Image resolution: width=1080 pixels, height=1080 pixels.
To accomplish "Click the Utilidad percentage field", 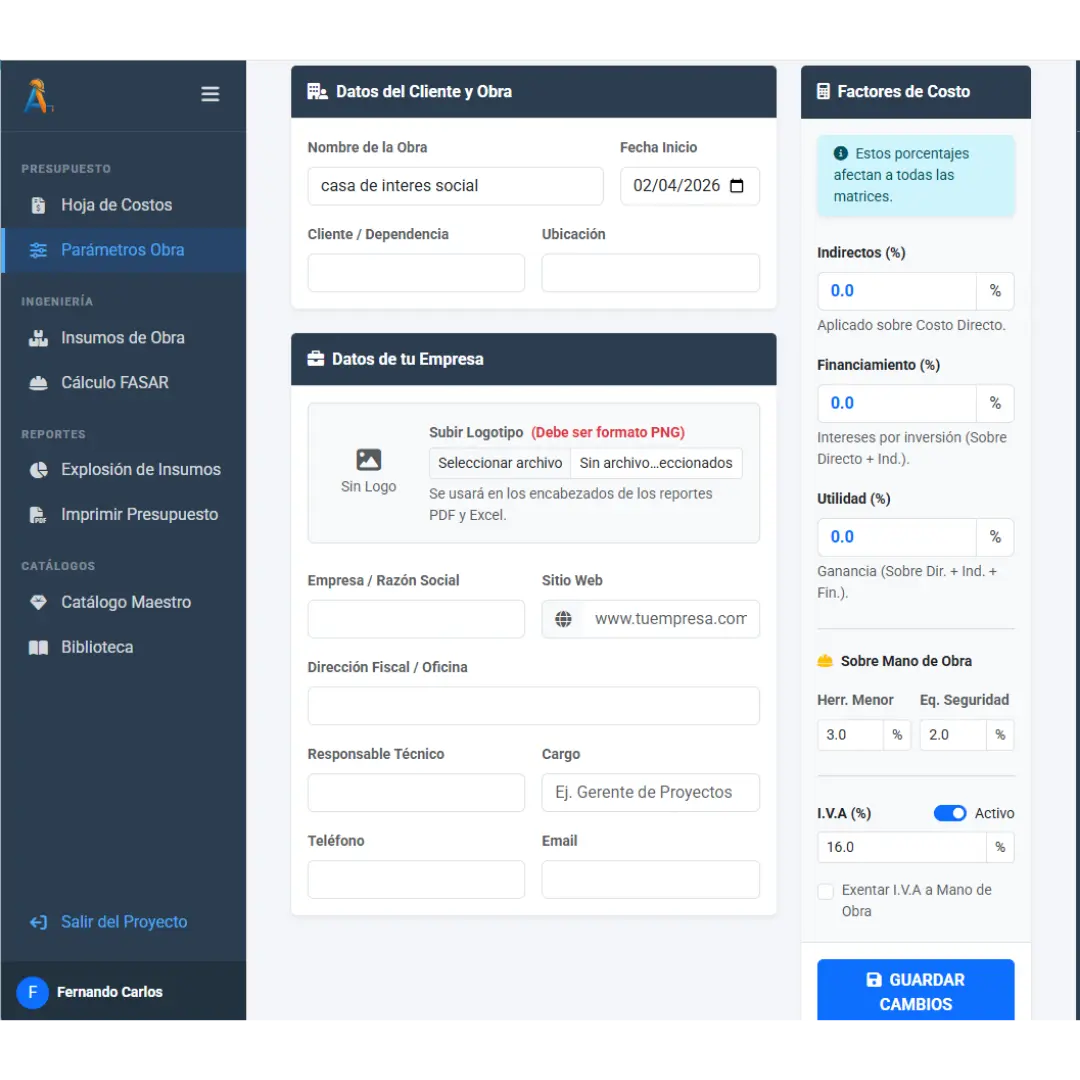I will pos(897,537).
